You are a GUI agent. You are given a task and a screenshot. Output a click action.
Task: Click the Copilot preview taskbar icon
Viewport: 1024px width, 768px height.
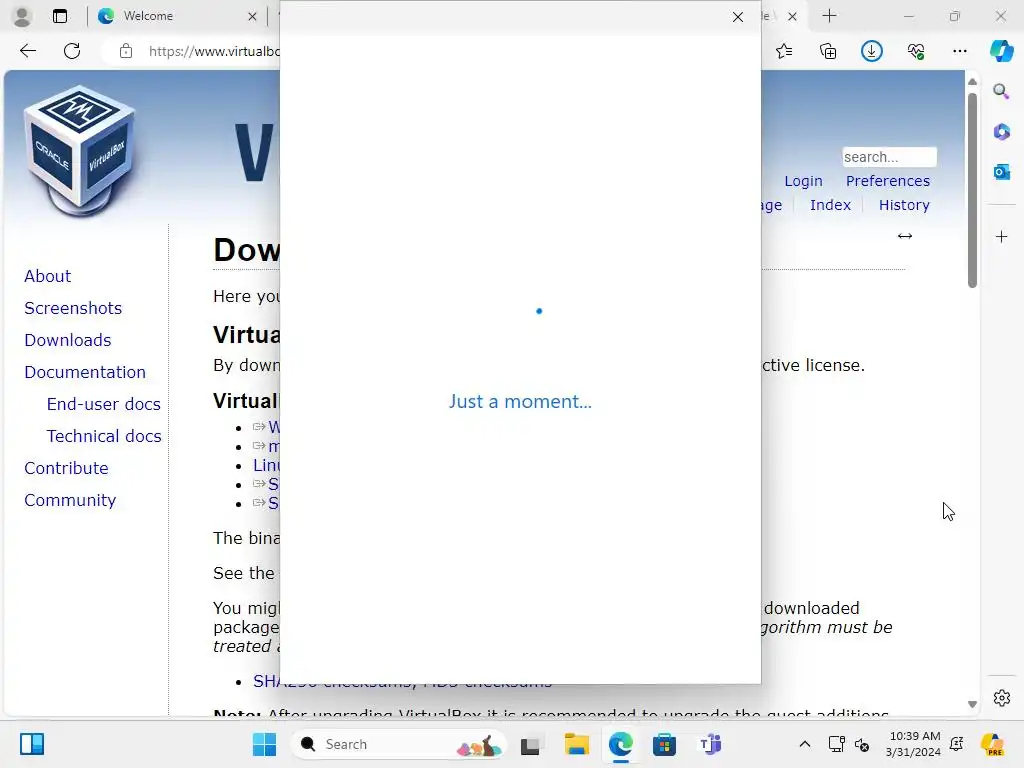point(993,744)
